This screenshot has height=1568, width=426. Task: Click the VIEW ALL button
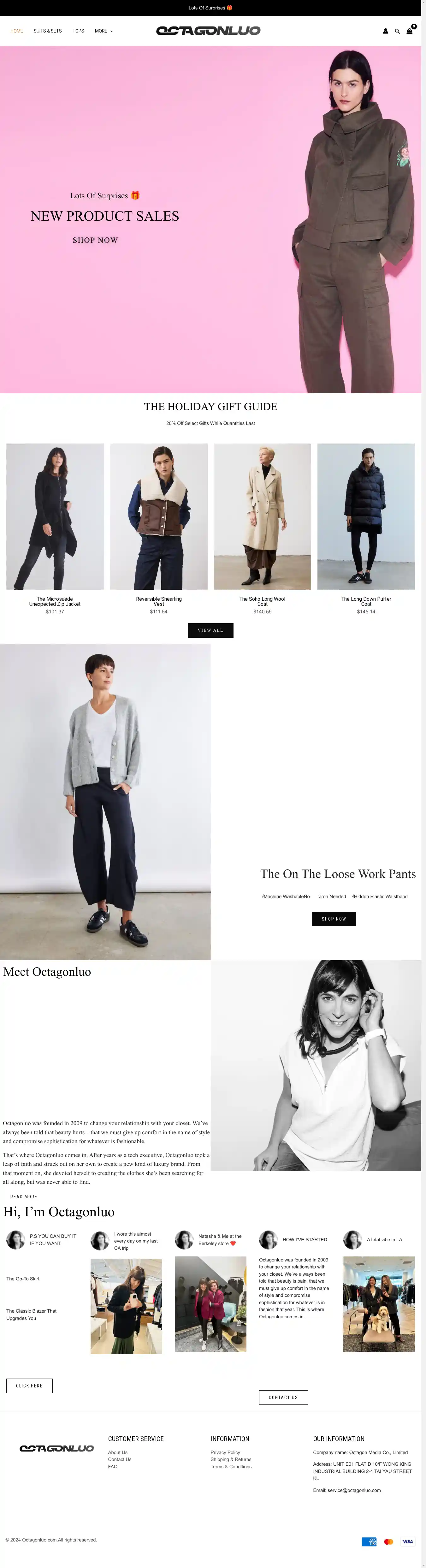(210, 630)
